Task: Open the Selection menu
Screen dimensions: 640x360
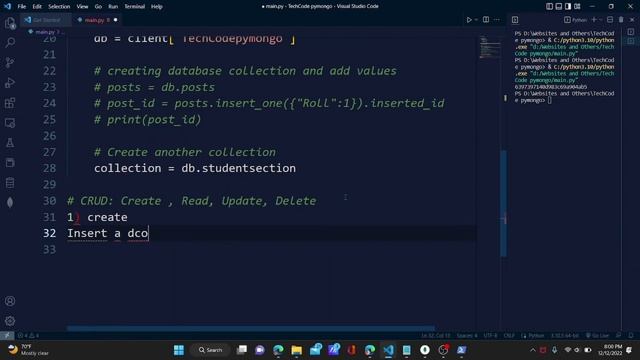Action: (59, 7)
